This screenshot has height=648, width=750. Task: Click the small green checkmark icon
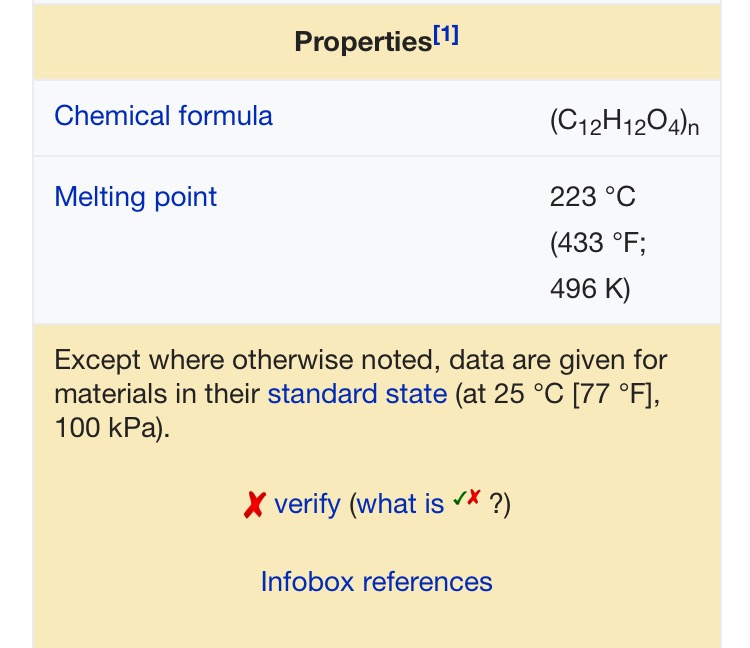coord(460,498)
